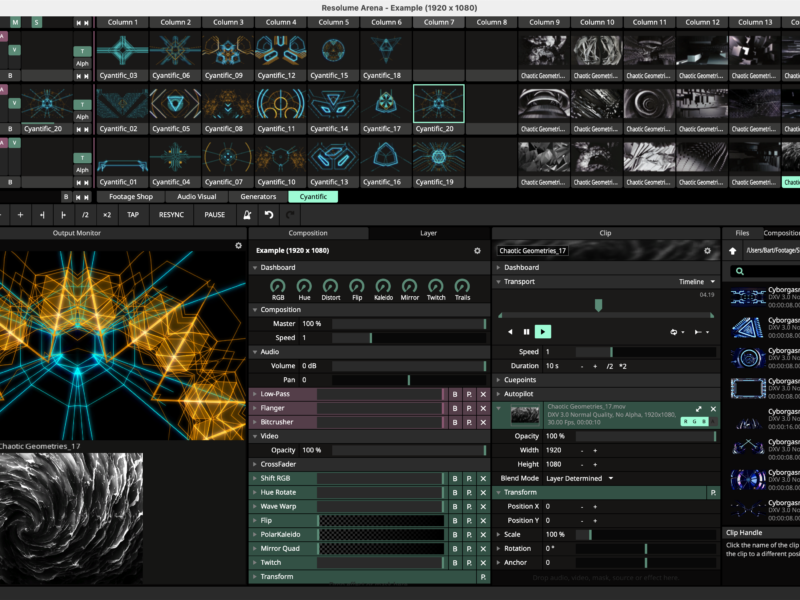Click the clip transport Play forward button
This screenshot has width=800, height=600.
(x=542, y=331)
